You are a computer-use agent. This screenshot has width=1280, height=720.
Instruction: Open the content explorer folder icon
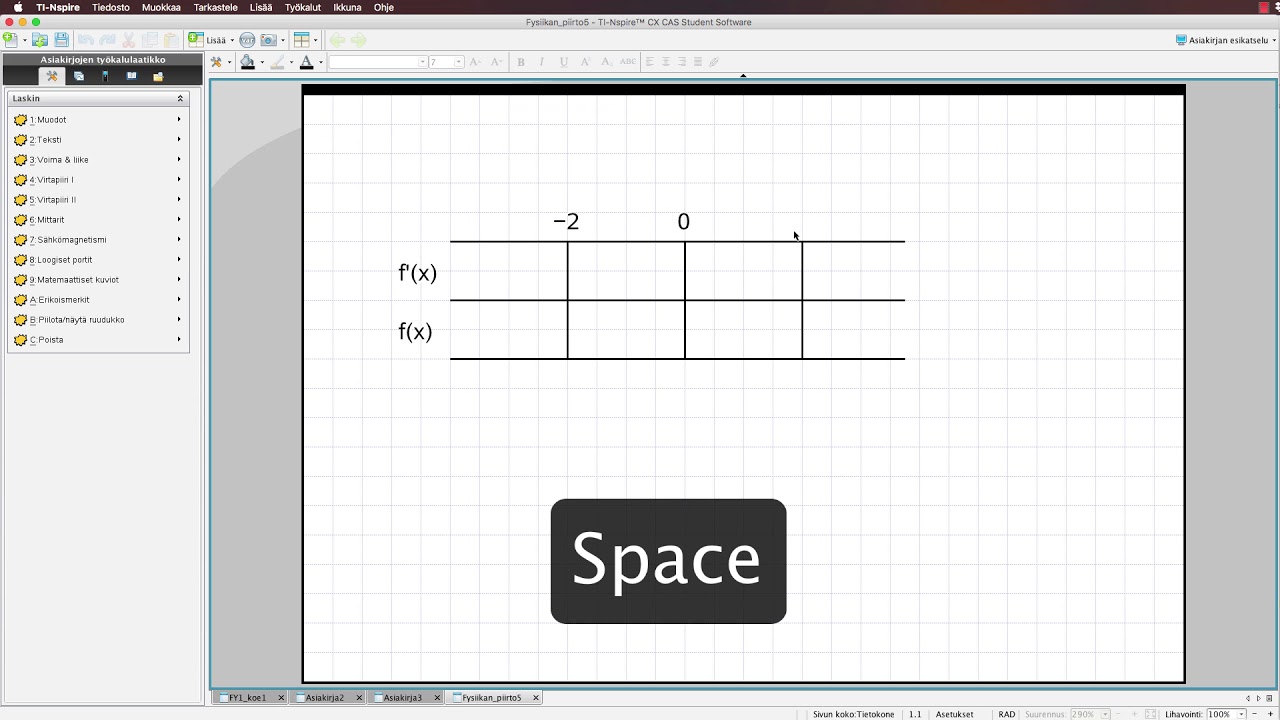[158, 76]
